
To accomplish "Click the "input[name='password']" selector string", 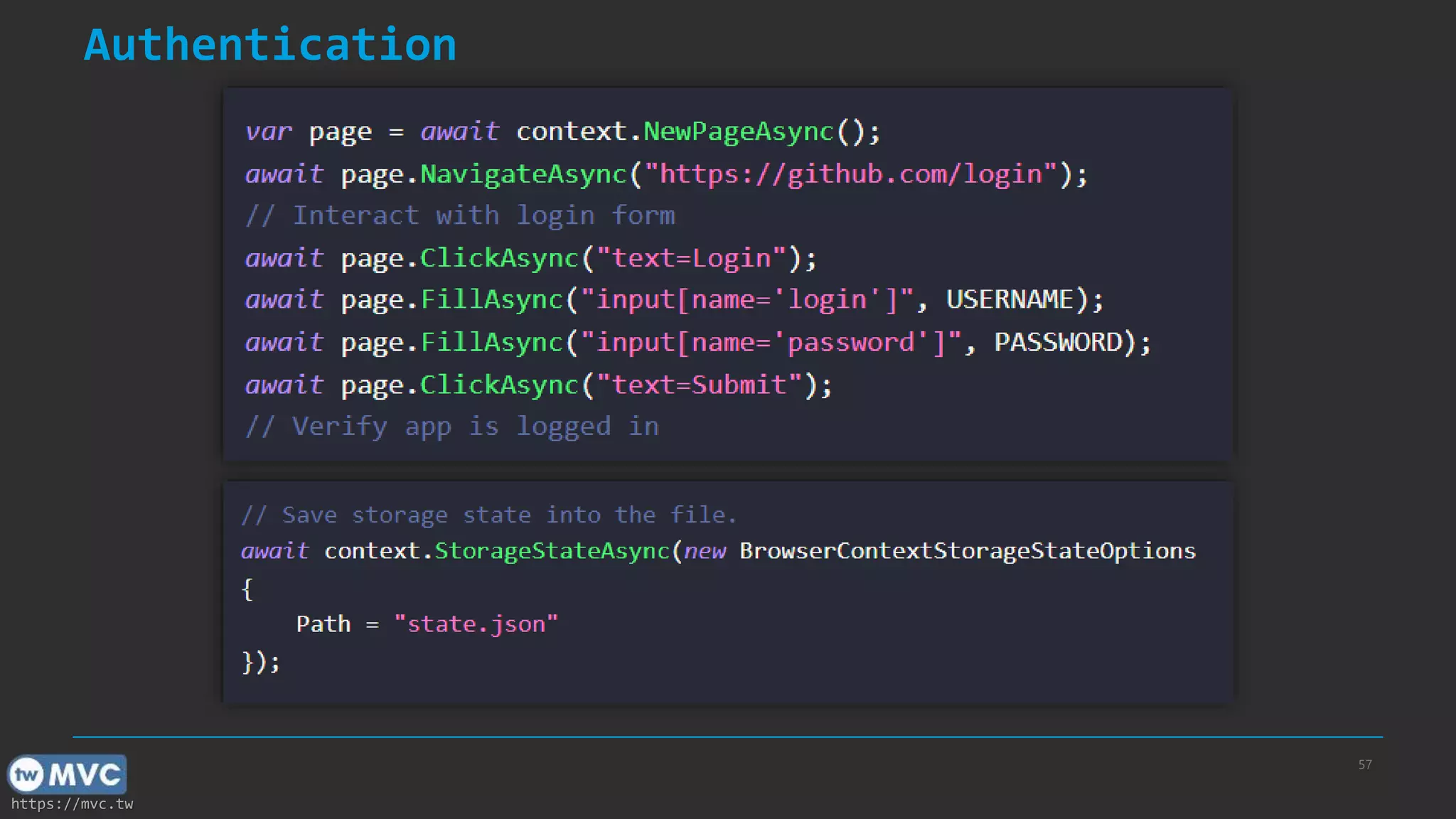I will (x=771, y=343).
